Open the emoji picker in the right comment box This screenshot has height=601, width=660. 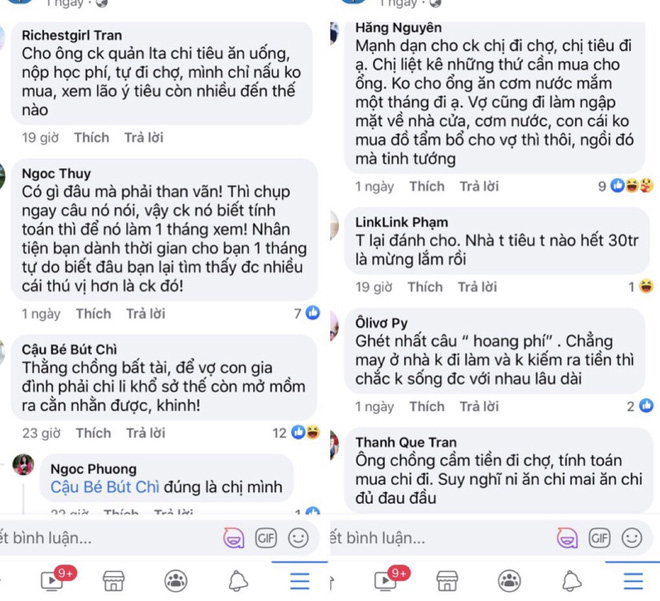632,537
